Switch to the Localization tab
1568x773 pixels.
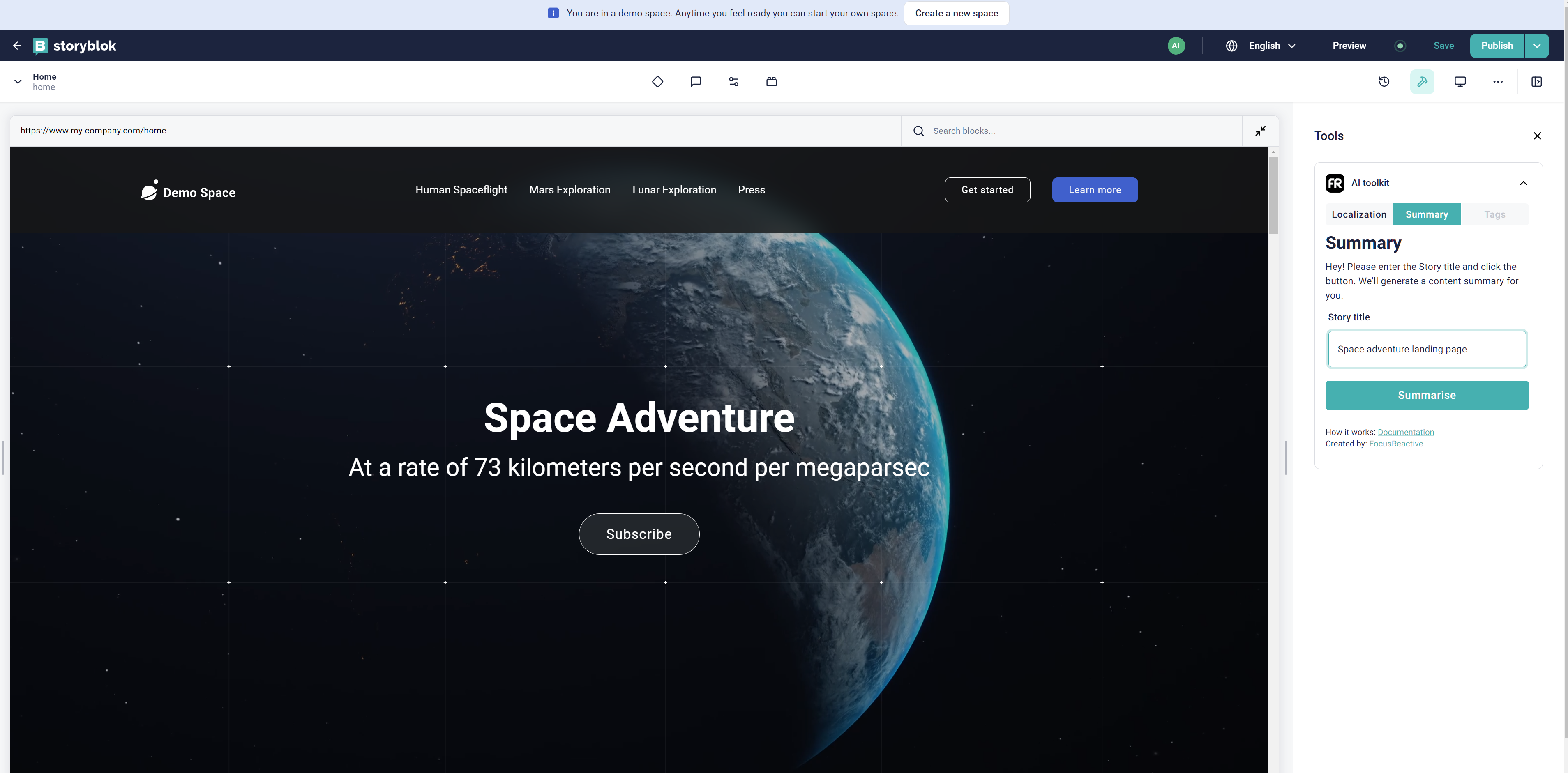(1358, 214)
